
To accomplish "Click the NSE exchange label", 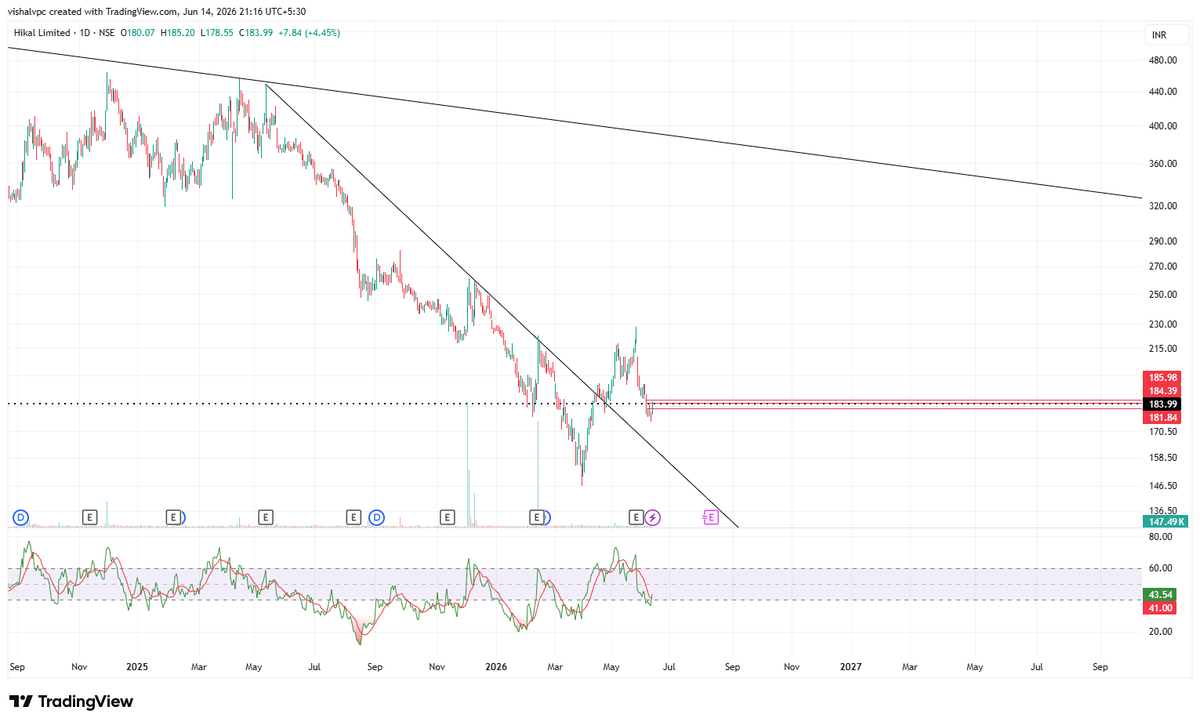I will coord(107,33).
